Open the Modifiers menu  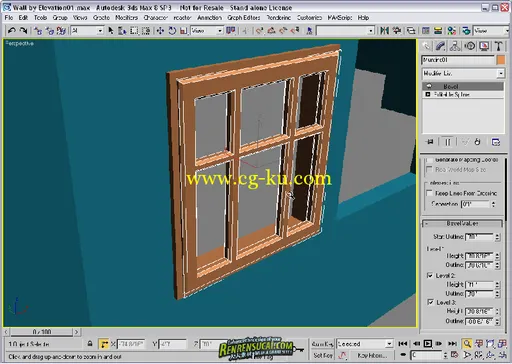coord(126,17)
